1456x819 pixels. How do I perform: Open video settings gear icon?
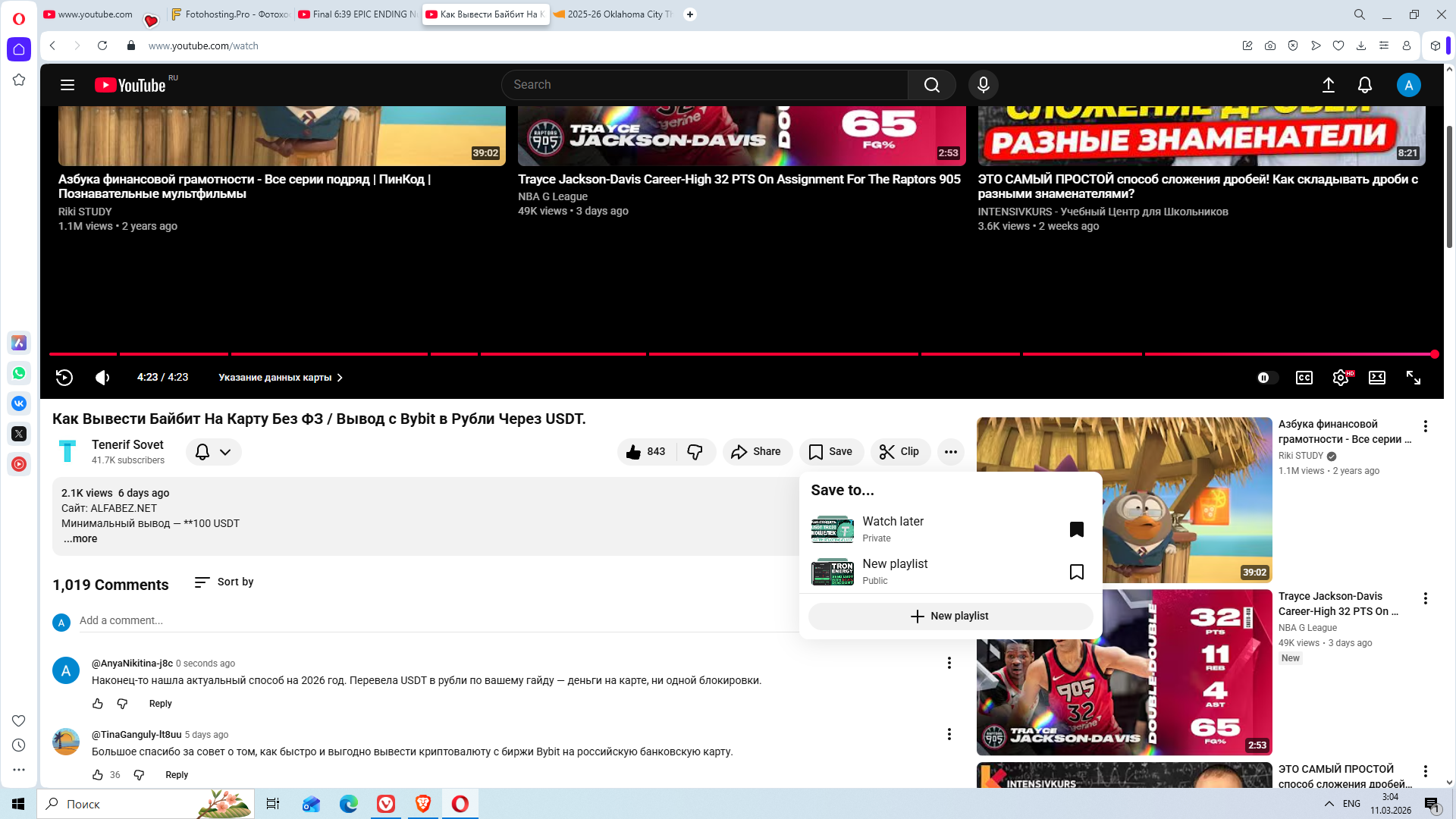coord(1340,378)
